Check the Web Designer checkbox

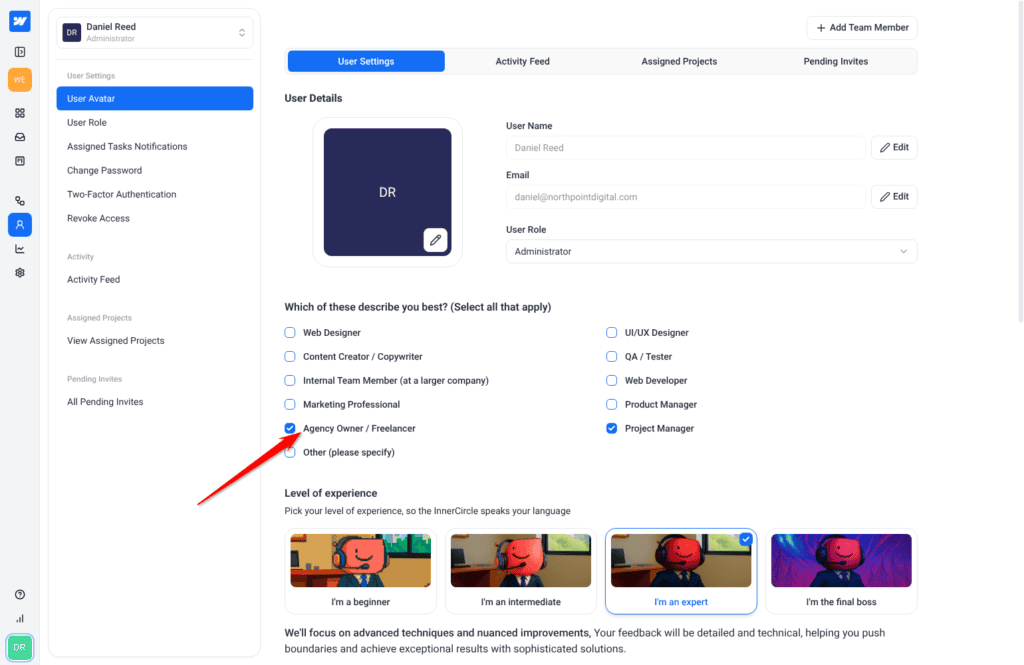pyautogui.click(x=290, y=332)
